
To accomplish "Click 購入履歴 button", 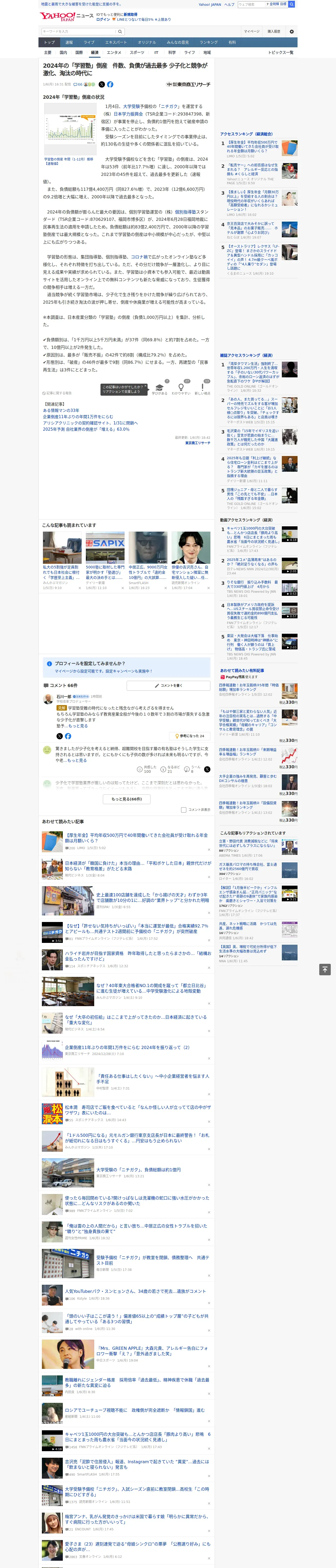I will click(274, 32).
